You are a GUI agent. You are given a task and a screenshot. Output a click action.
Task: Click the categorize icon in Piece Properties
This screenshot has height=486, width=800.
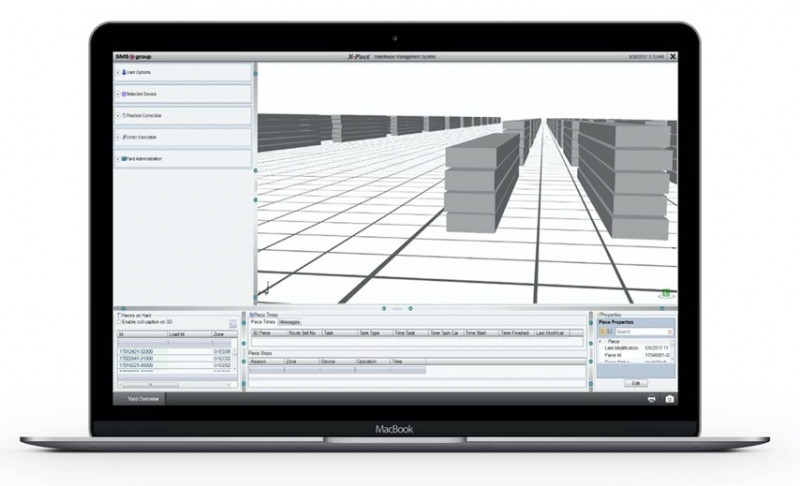[603, 331]
